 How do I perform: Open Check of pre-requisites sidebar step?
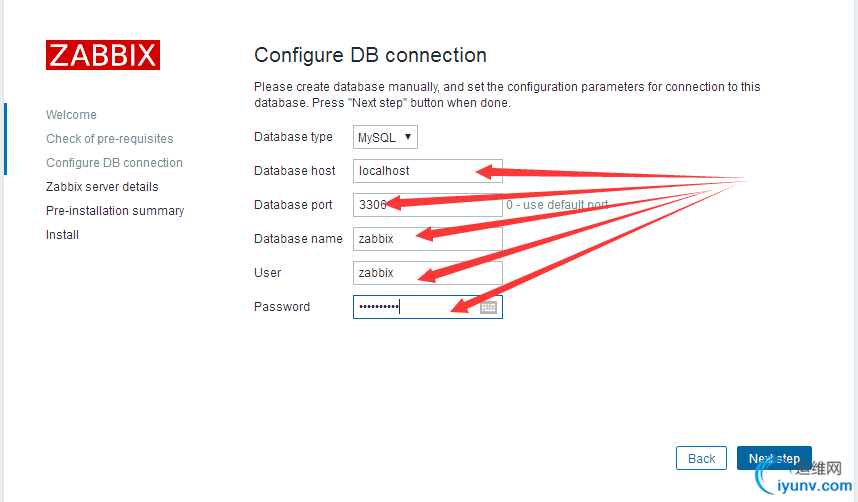pyautogui.click(x=109, y=139)
